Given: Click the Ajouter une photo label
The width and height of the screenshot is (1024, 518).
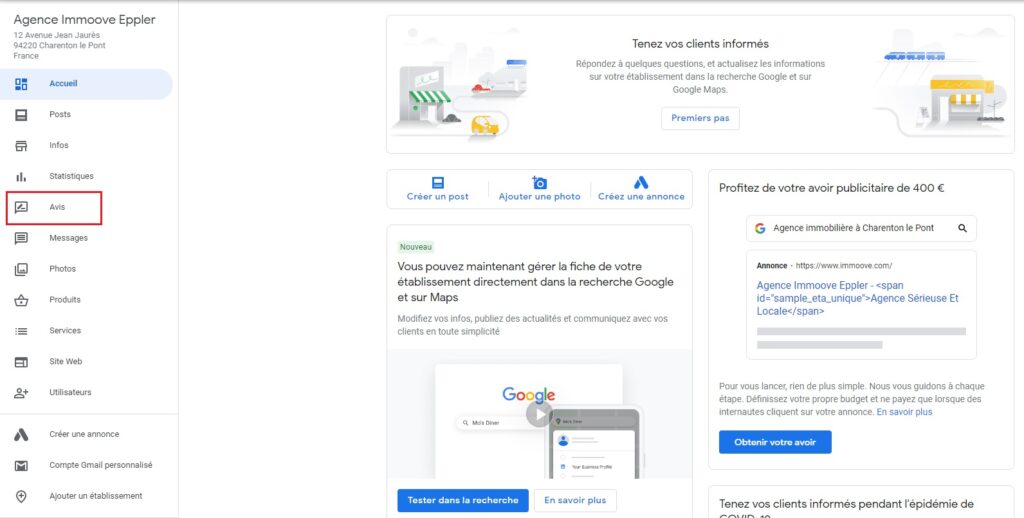Looking at the screenshot, I should pos(539,197).
